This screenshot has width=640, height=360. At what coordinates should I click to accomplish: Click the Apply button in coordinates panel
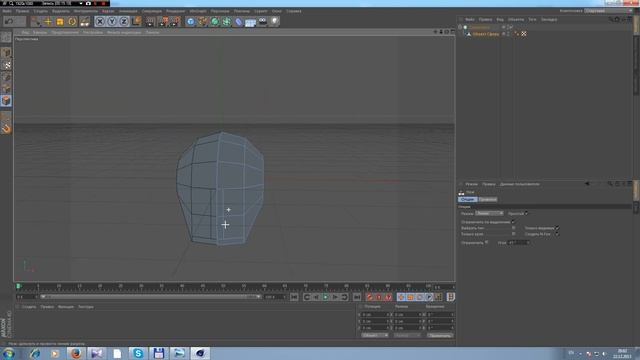pyautogui.click(x=440, y=336)
